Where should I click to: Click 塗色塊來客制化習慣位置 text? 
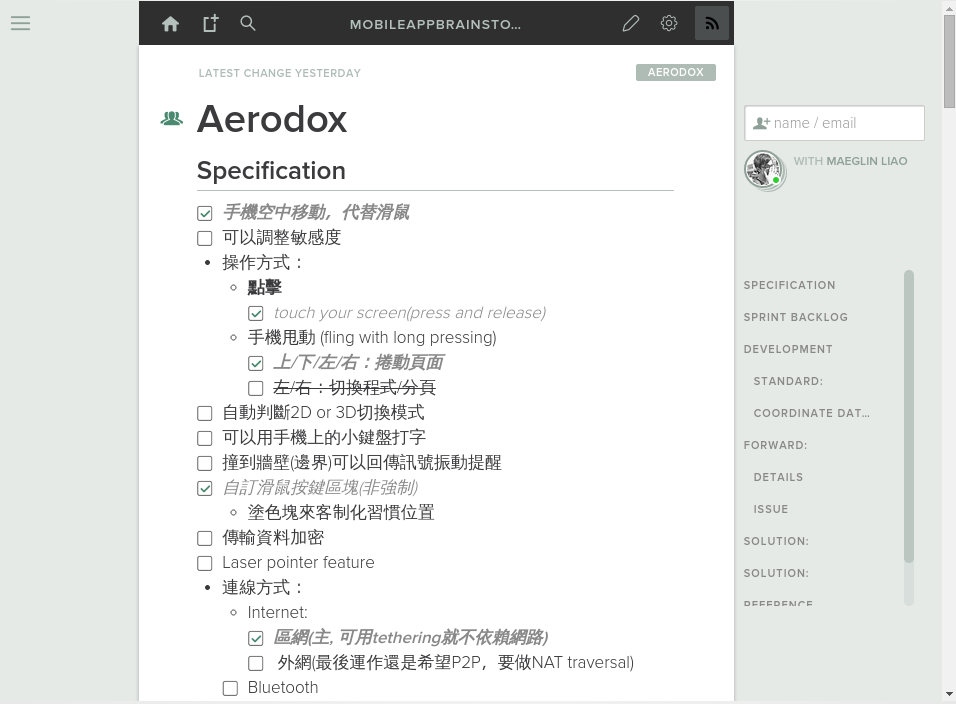[x=341, y=513]
